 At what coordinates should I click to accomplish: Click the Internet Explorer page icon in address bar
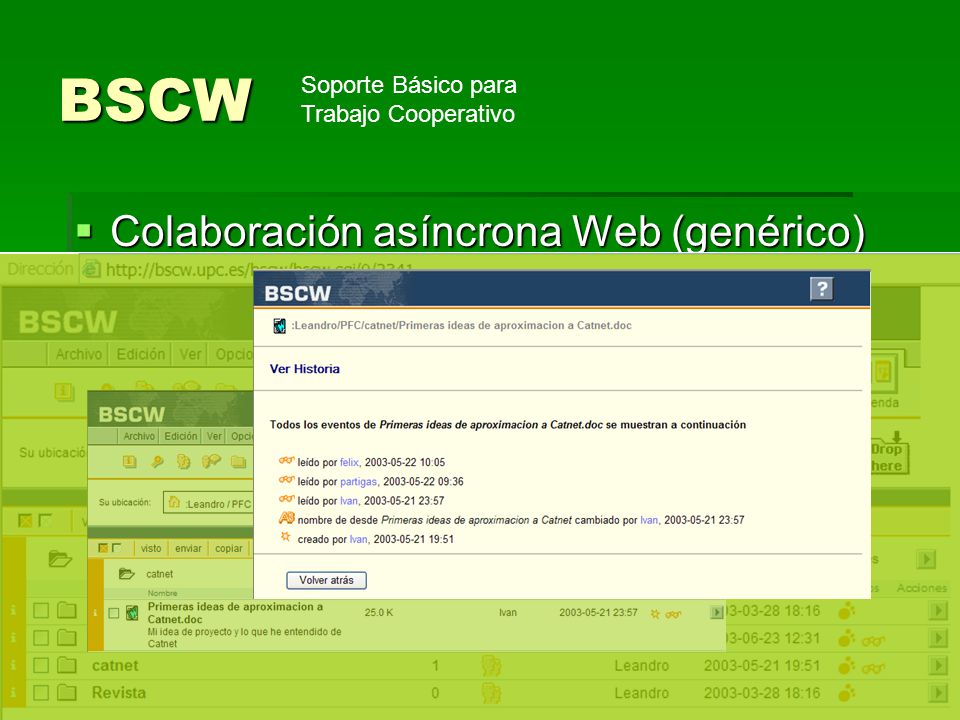(x=91, y=269)
